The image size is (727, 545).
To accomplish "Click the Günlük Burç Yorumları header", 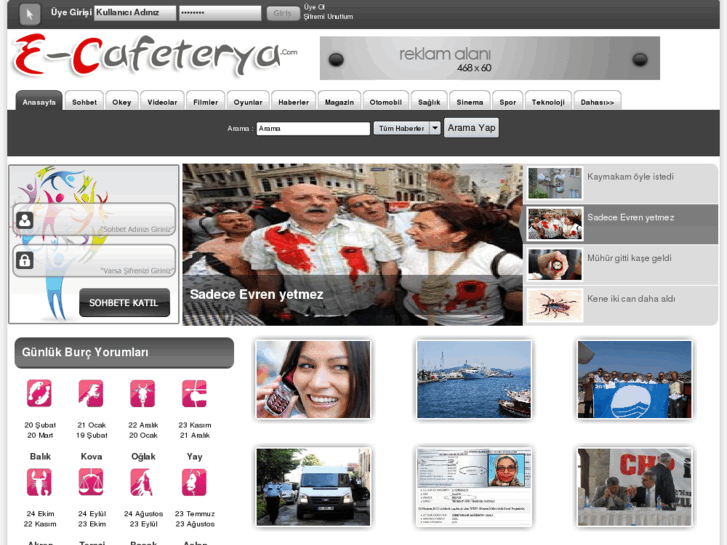I will click(x=124, y=353).
